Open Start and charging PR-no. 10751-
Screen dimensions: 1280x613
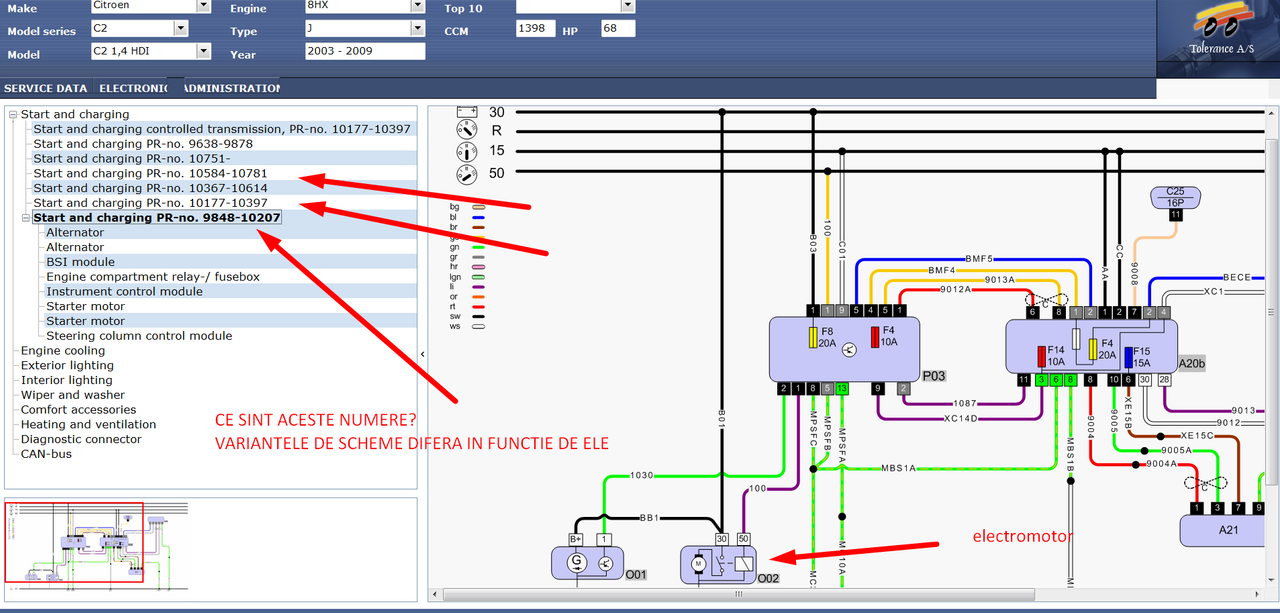132,159
